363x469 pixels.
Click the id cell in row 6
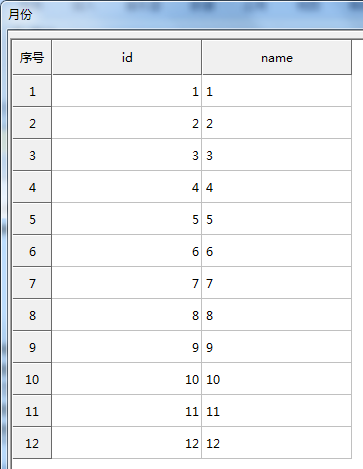(127, 251)
